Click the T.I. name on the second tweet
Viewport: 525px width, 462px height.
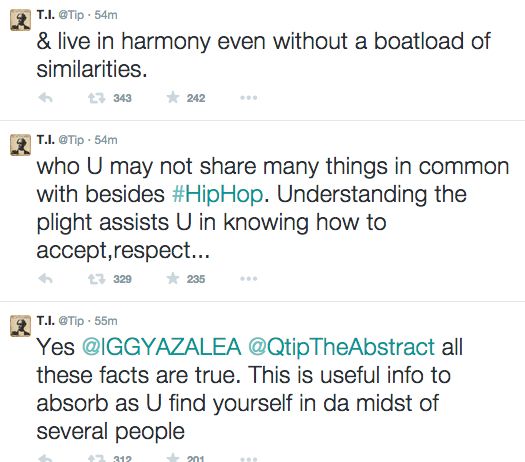click(46, 140)
